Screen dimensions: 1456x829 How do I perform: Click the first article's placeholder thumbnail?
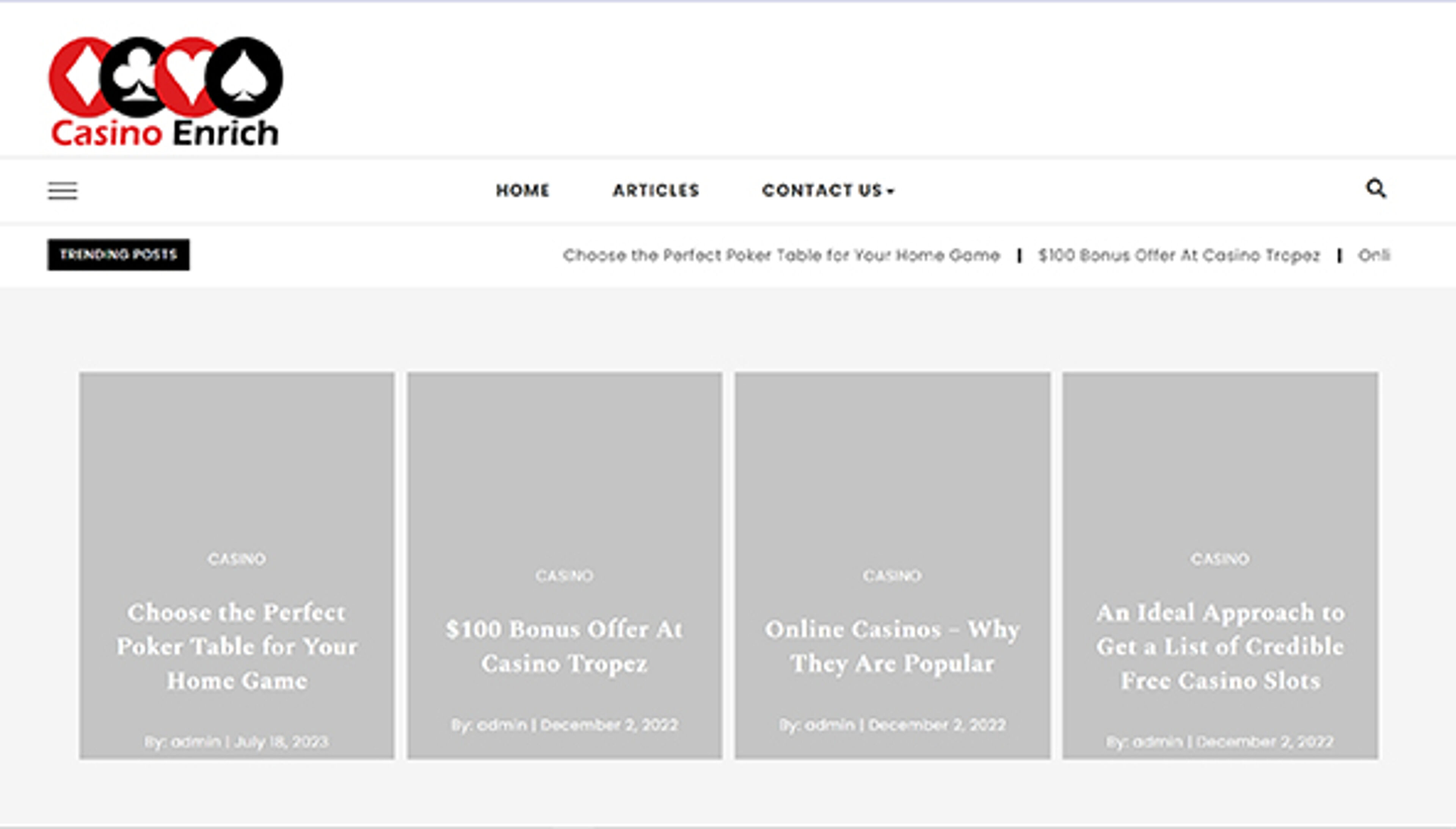(x=235, y=455)
